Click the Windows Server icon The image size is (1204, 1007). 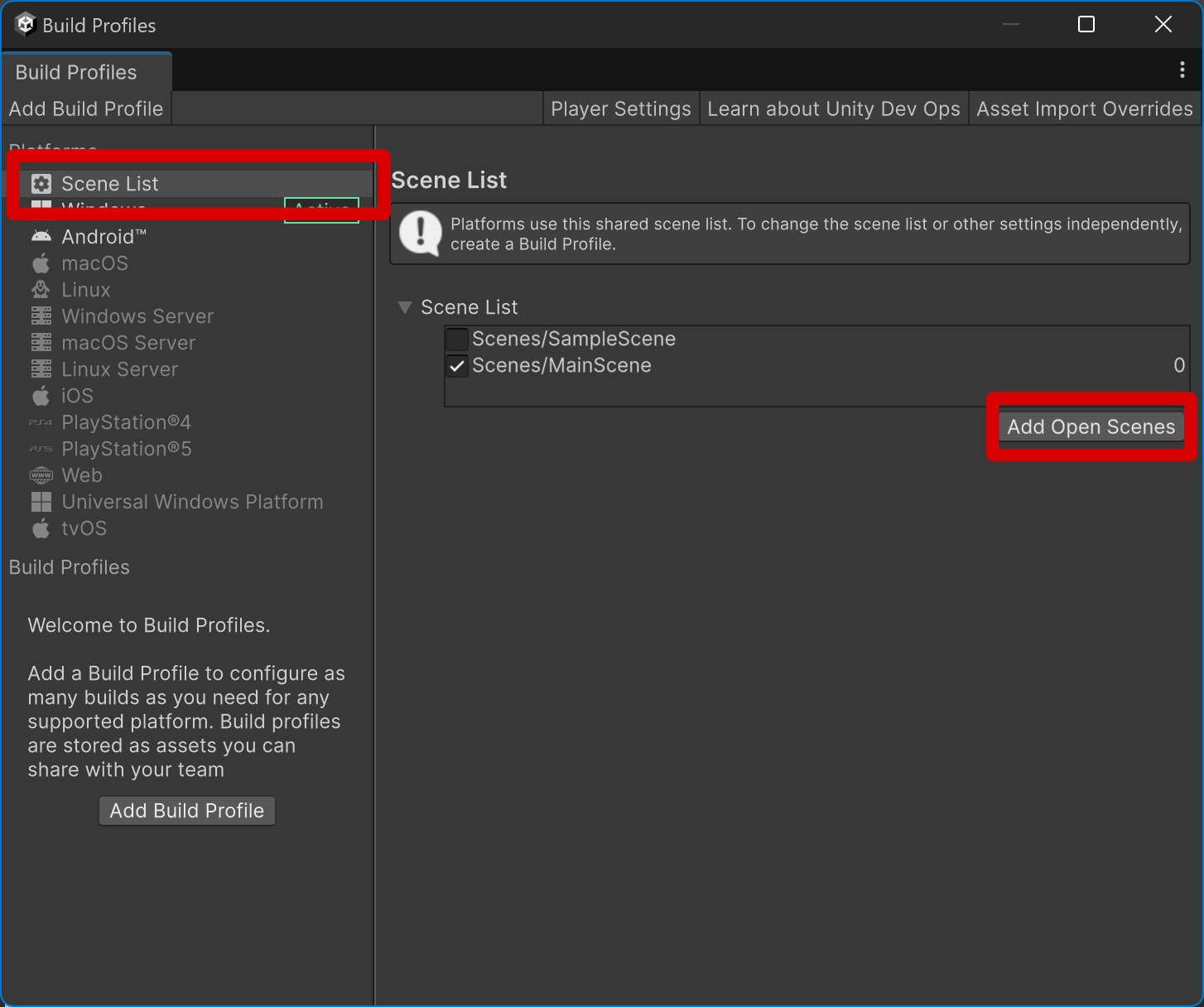pyautogui.click(x=41, y=316)
